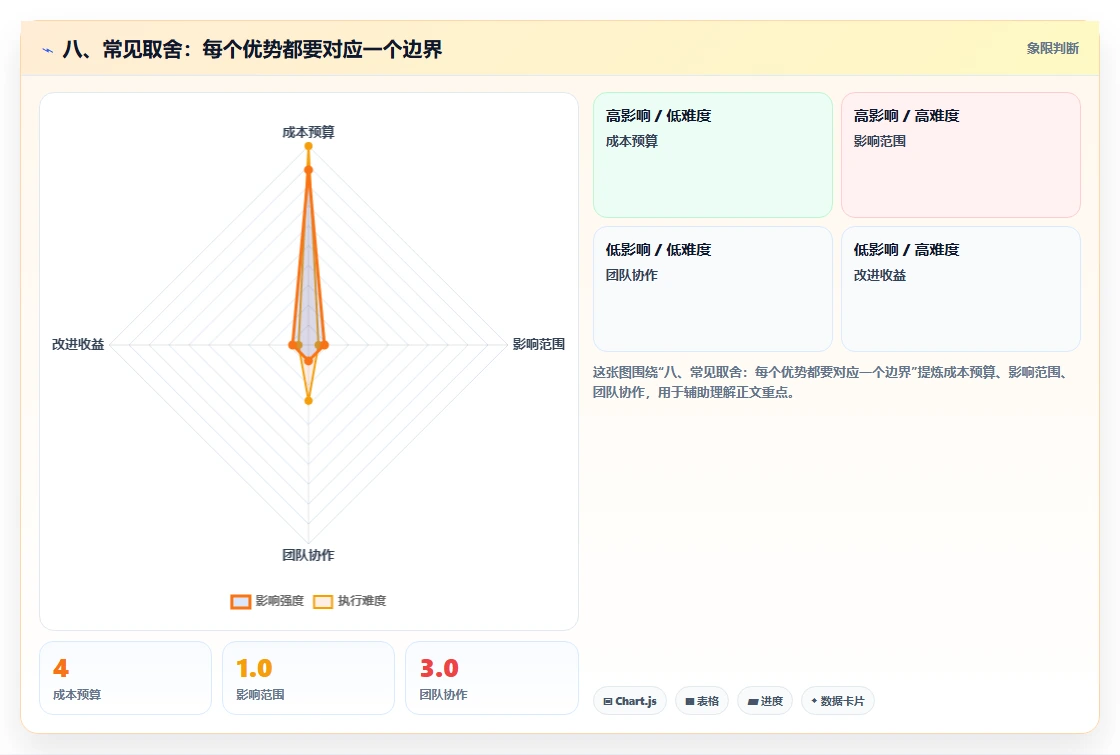The width and height of the screenshot is (1120, 755).
Task: Click the 影响范围 radar axis label
Action: [x=539, y=344]
